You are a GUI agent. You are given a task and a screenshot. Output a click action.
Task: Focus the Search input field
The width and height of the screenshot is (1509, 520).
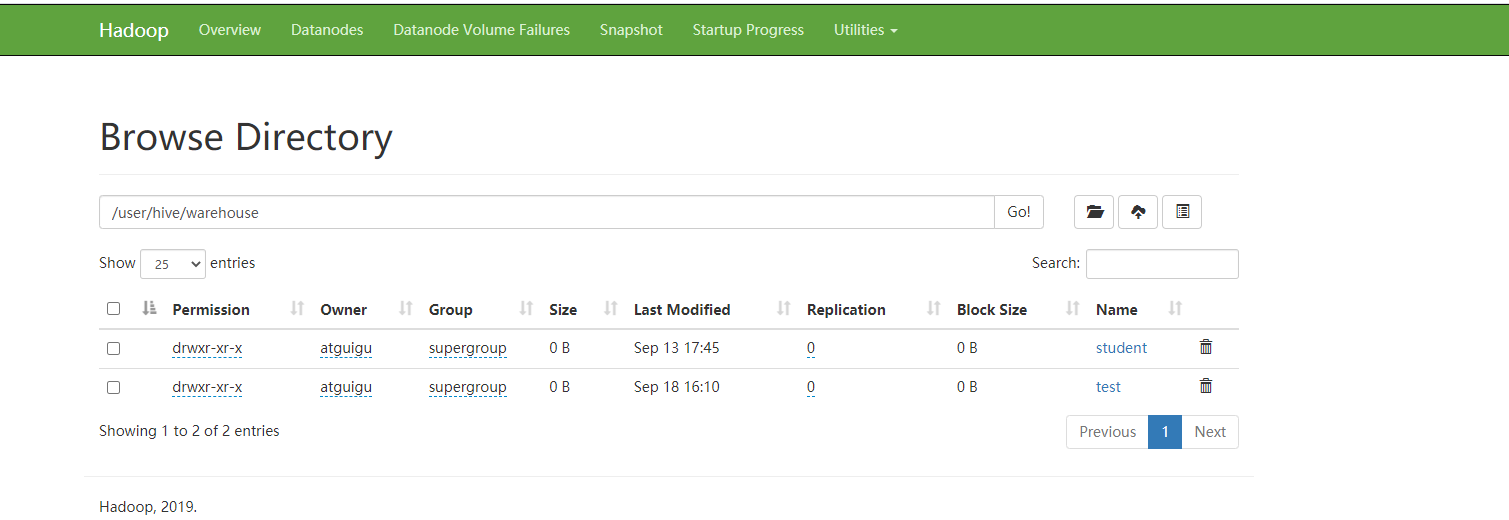(x=1162, y=264)
